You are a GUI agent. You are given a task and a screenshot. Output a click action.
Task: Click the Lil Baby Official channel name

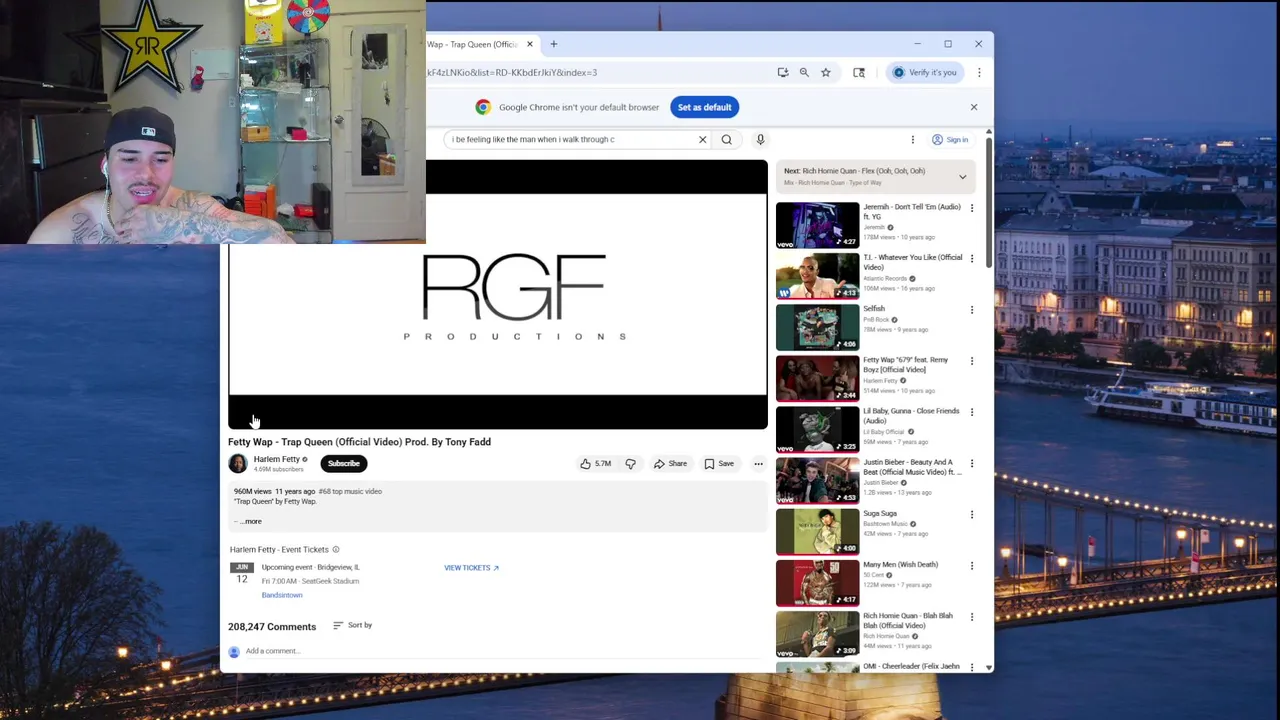point(884,432)
